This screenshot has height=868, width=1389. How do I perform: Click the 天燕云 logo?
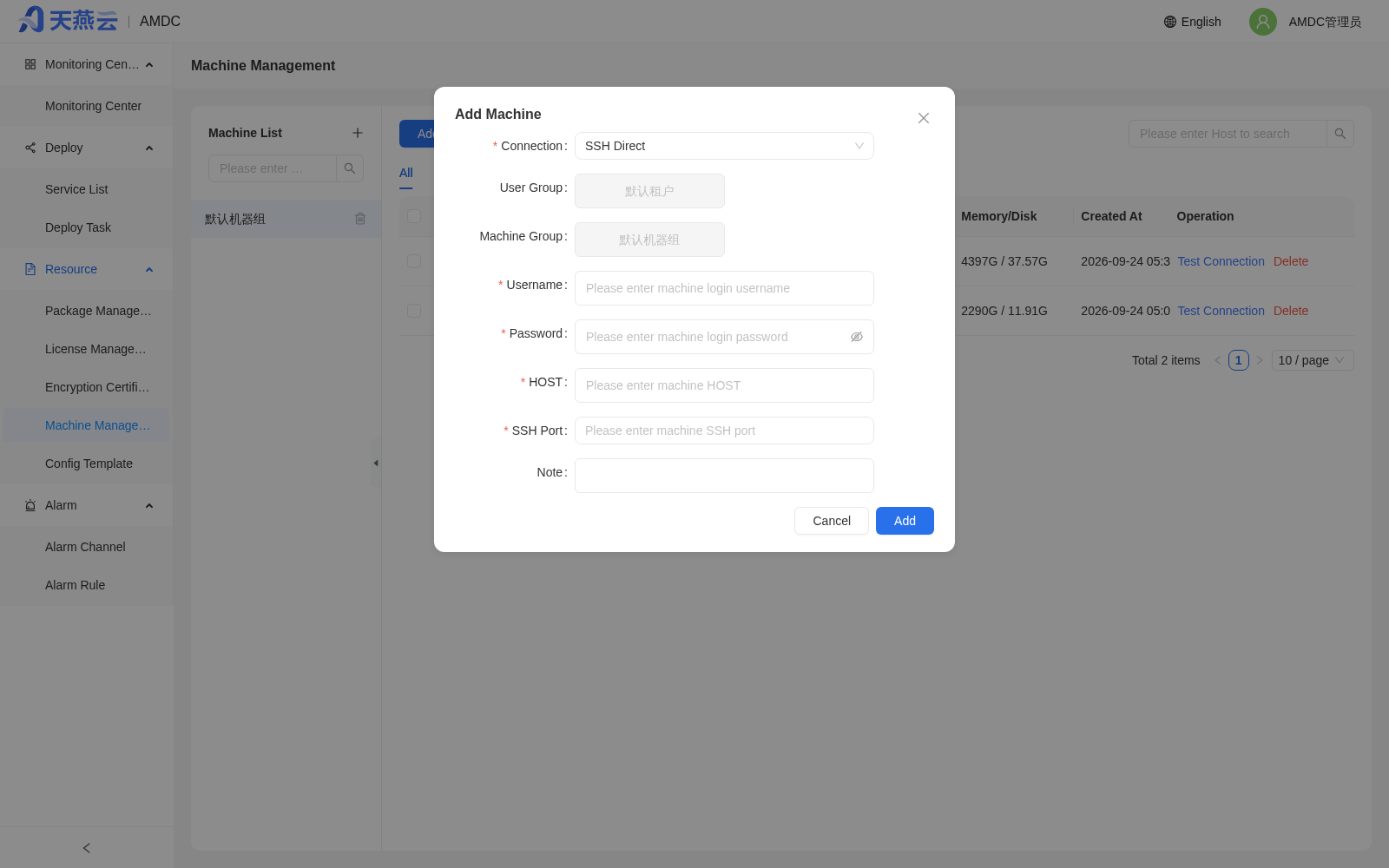click(x=68, y=20)
